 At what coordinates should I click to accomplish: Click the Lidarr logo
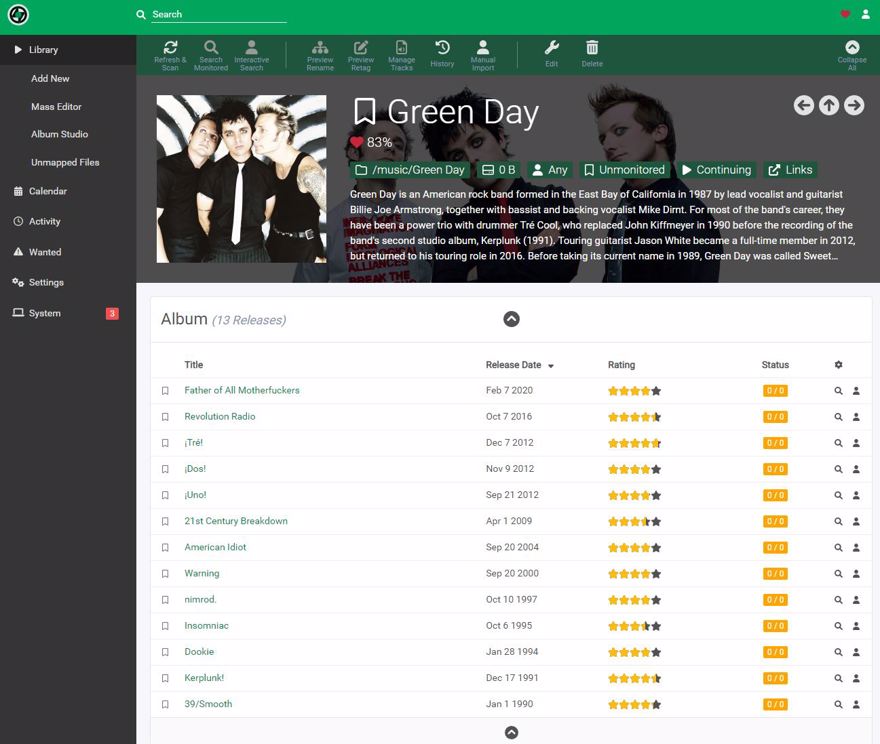coord(19,15)
